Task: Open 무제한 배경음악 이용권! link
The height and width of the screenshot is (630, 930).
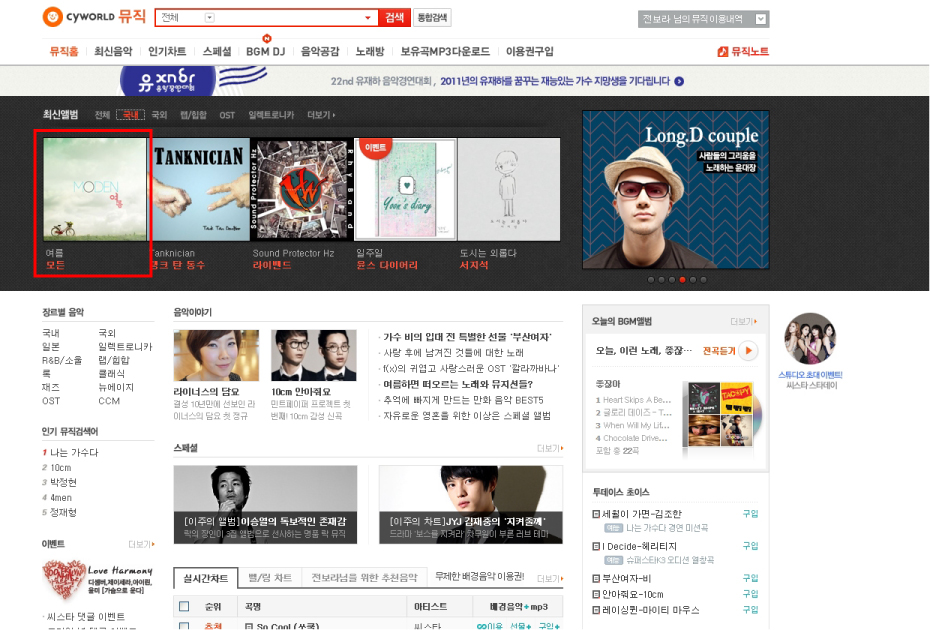Action: pyautogui.click(x=479, y=576)
